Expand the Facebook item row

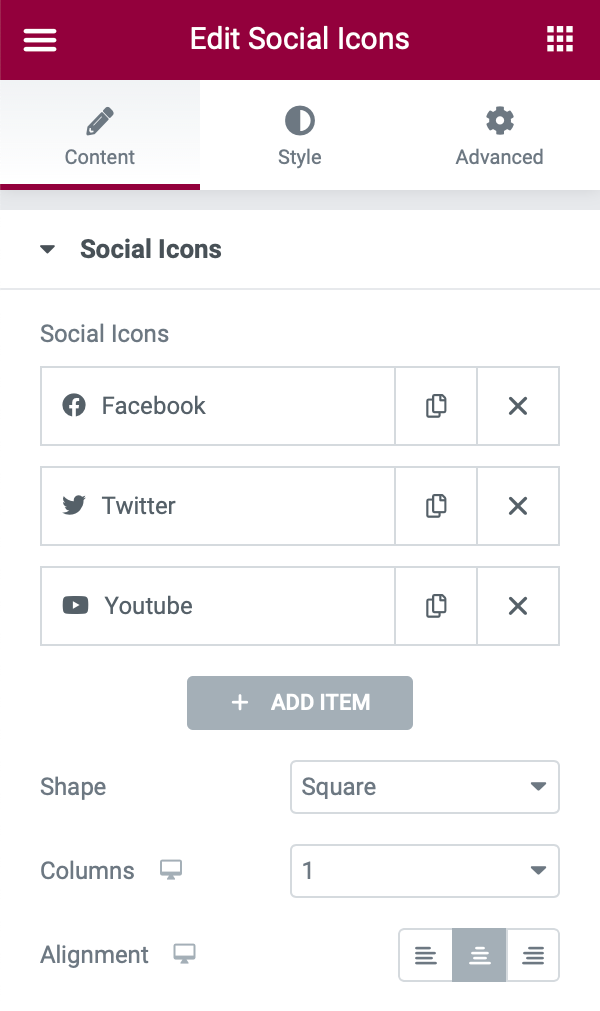218,406
